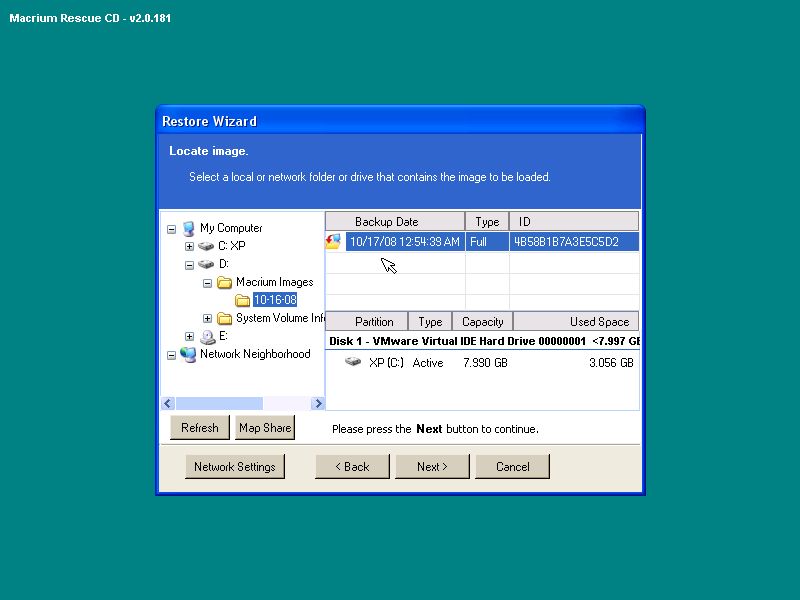The image size is (800, 600).
Task: Click the E: optical drive icon
Action: [208, 336]
